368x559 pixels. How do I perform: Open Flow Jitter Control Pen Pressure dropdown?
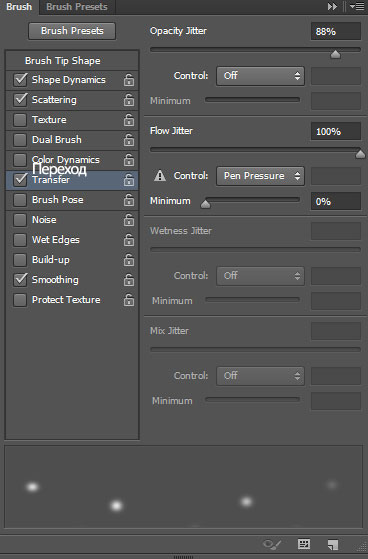point(260,176)
